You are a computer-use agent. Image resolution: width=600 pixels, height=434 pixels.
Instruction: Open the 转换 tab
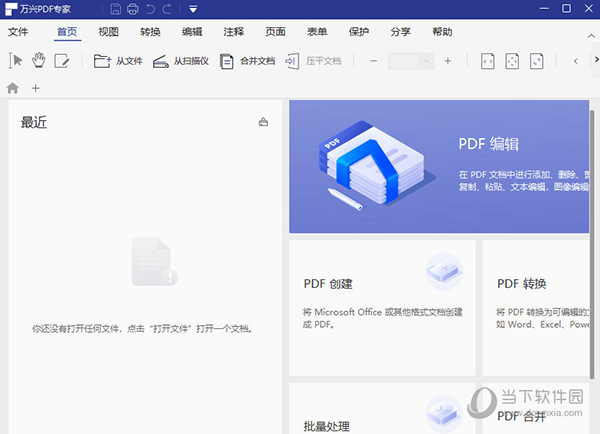pyautogui.click(x=150, y=32)
